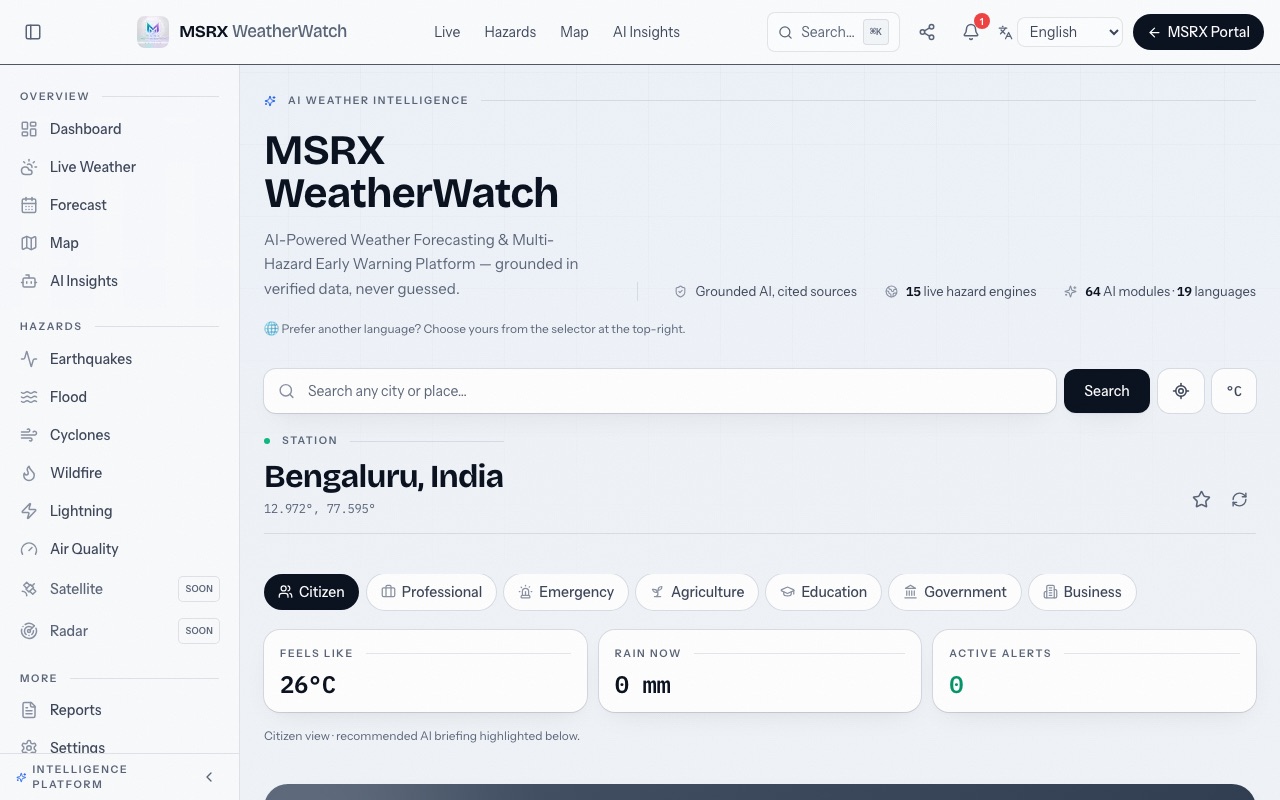
Task: Open the Map sidebar entry
Action: point(120,243)
